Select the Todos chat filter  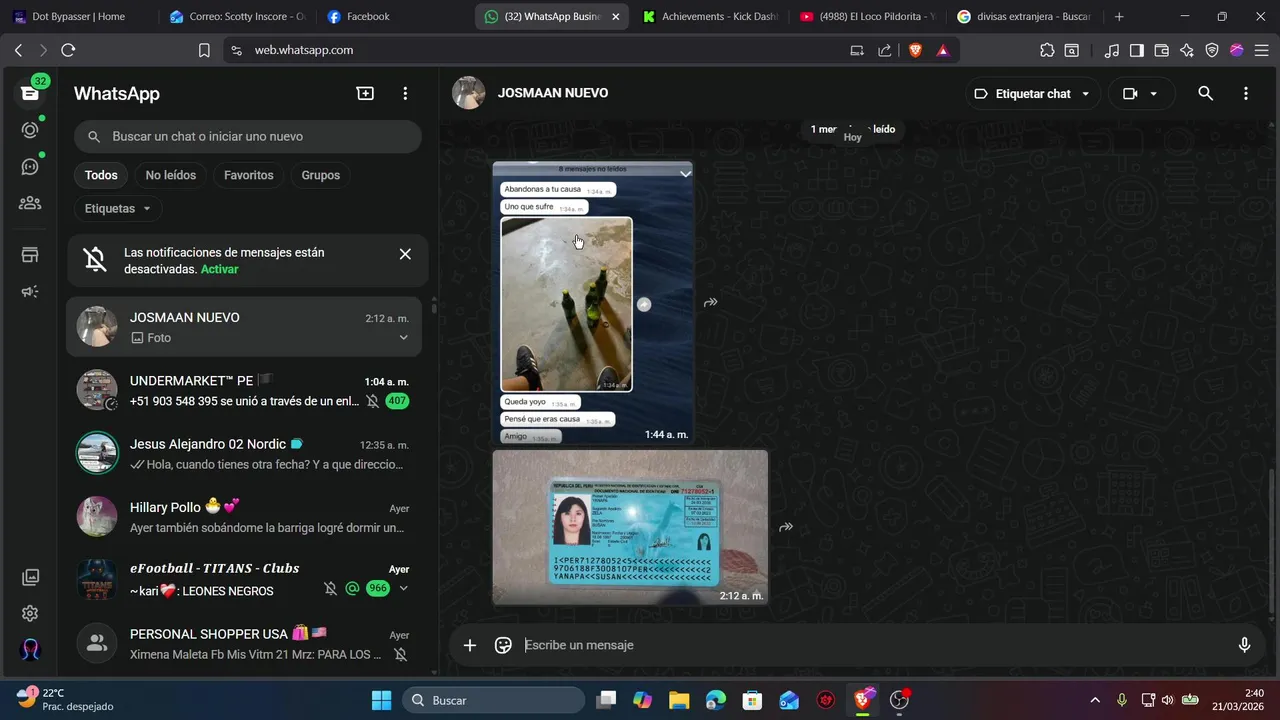click(x=101, y=175)
